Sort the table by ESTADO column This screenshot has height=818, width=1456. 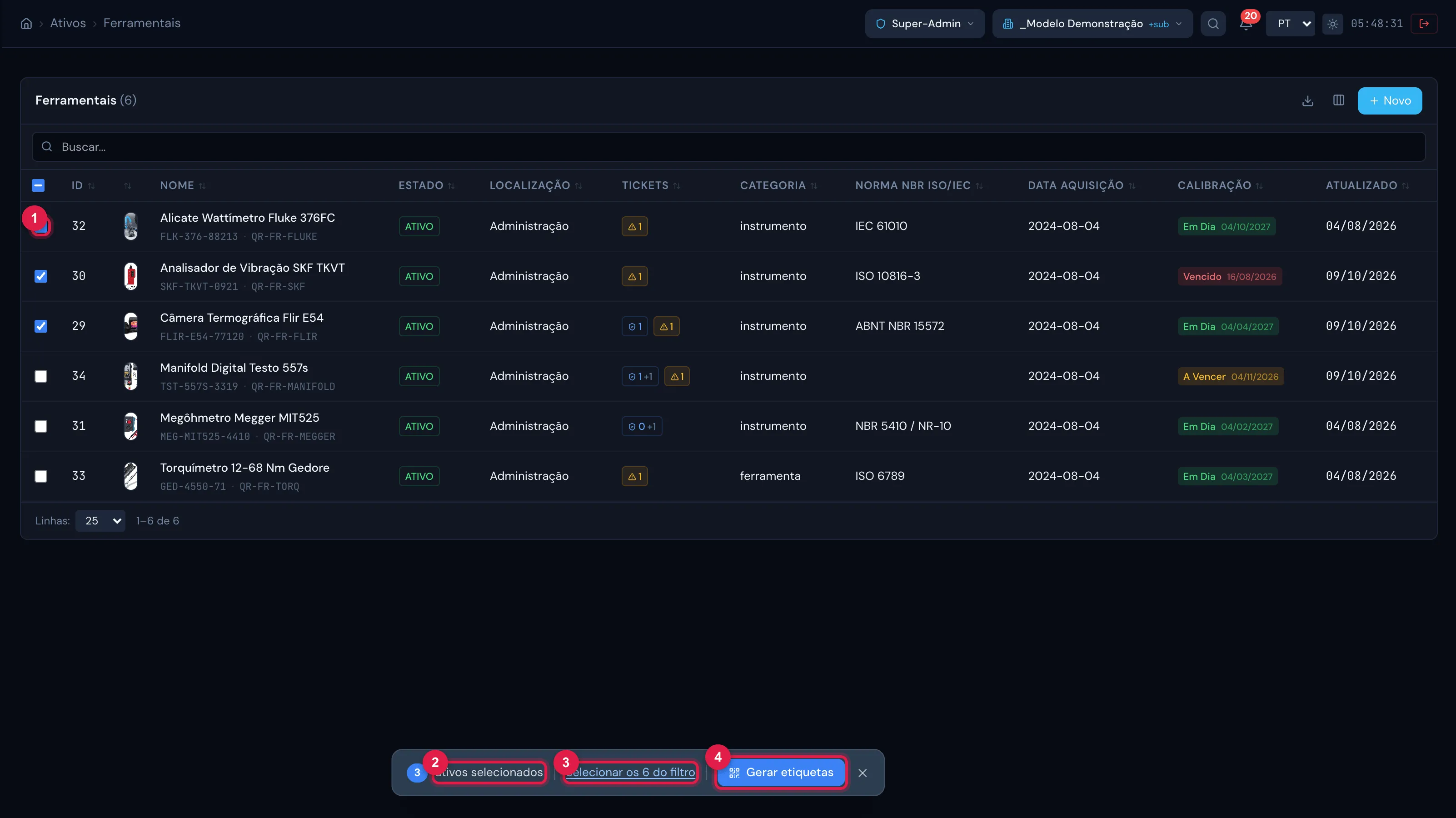427,185
